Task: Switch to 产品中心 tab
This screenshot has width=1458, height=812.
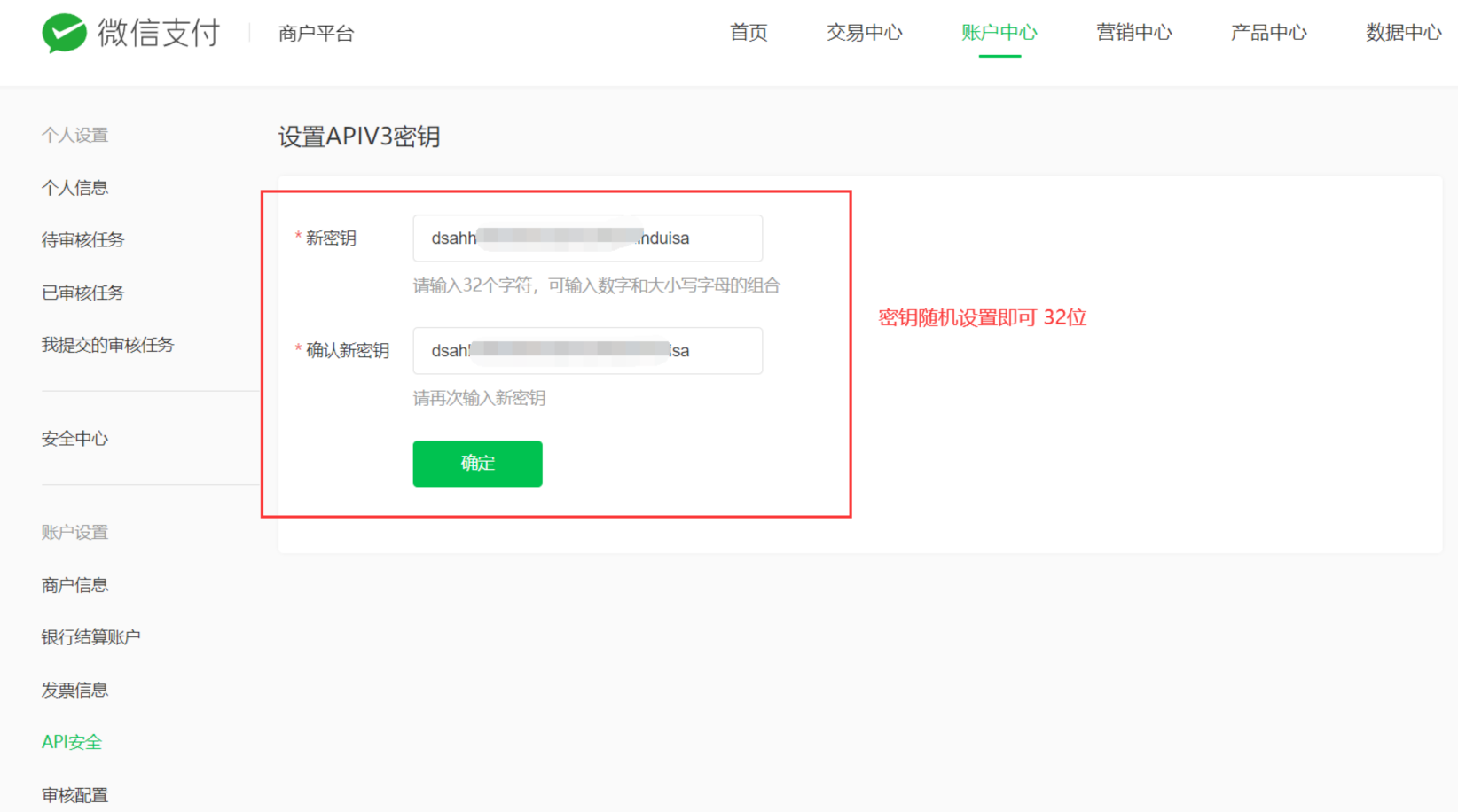Action: (1268, 33)
